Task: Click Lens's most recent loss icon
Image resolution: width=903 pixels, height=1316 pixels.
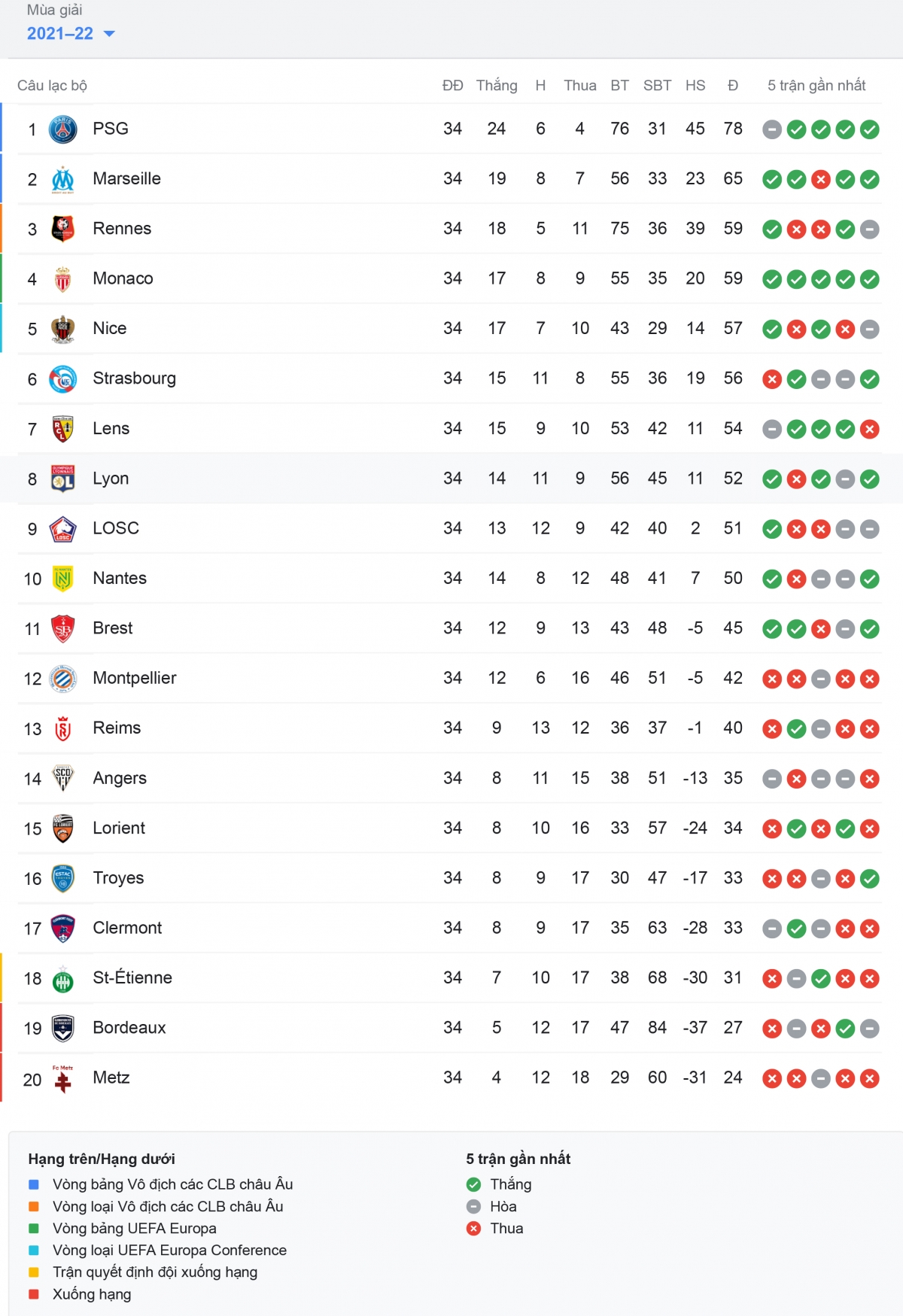Action: tap(870, 429)
